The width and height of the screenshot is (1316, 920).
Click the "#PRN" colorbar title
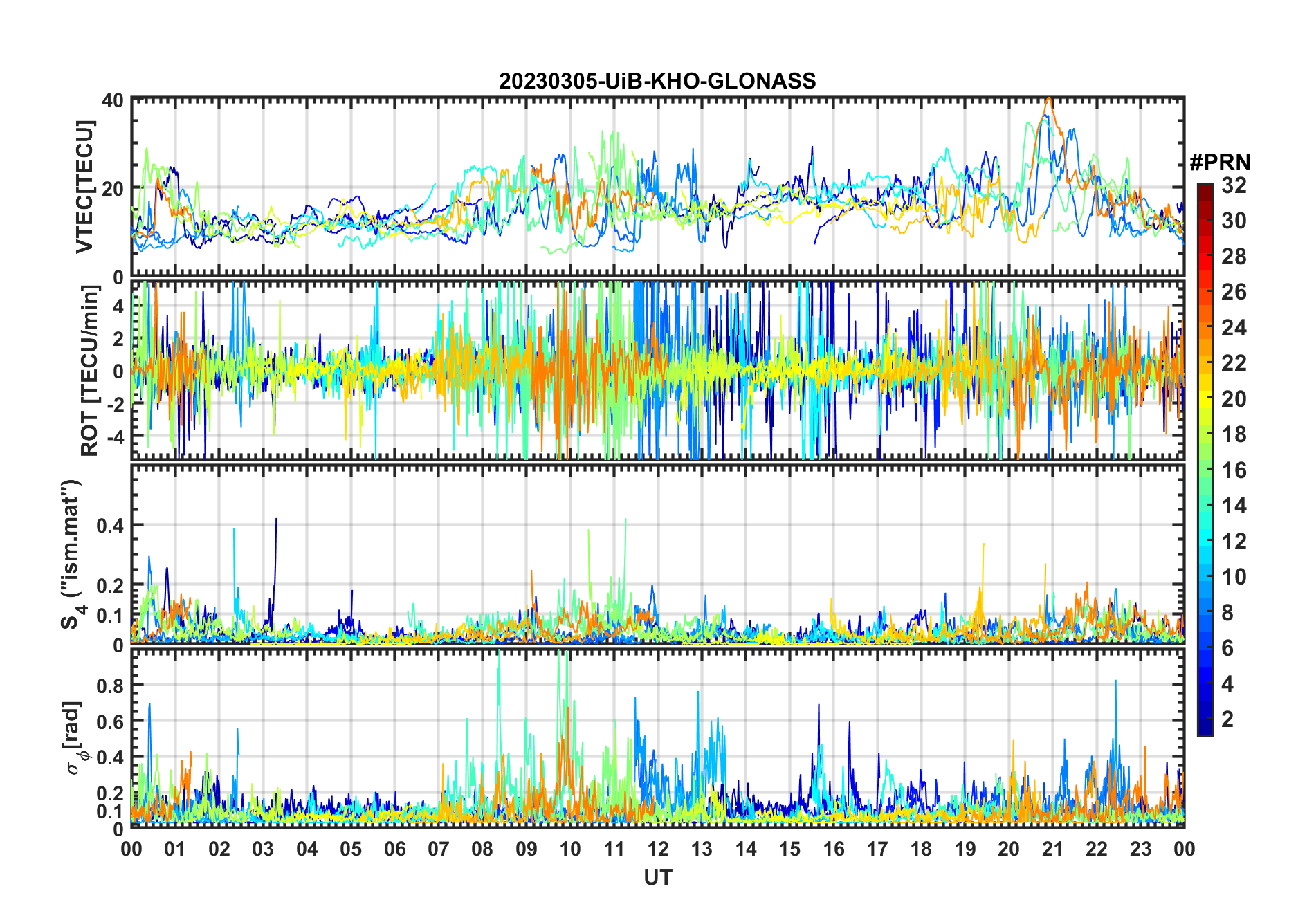click(1221, 163)
